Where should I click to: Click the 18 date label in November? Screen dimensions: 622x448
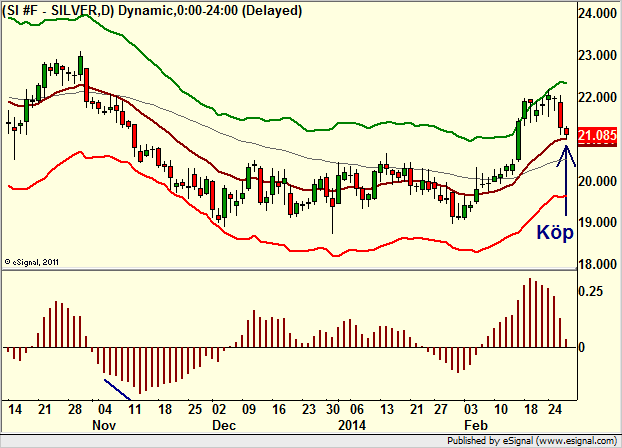pyautogui.click(x=165, y=409)
